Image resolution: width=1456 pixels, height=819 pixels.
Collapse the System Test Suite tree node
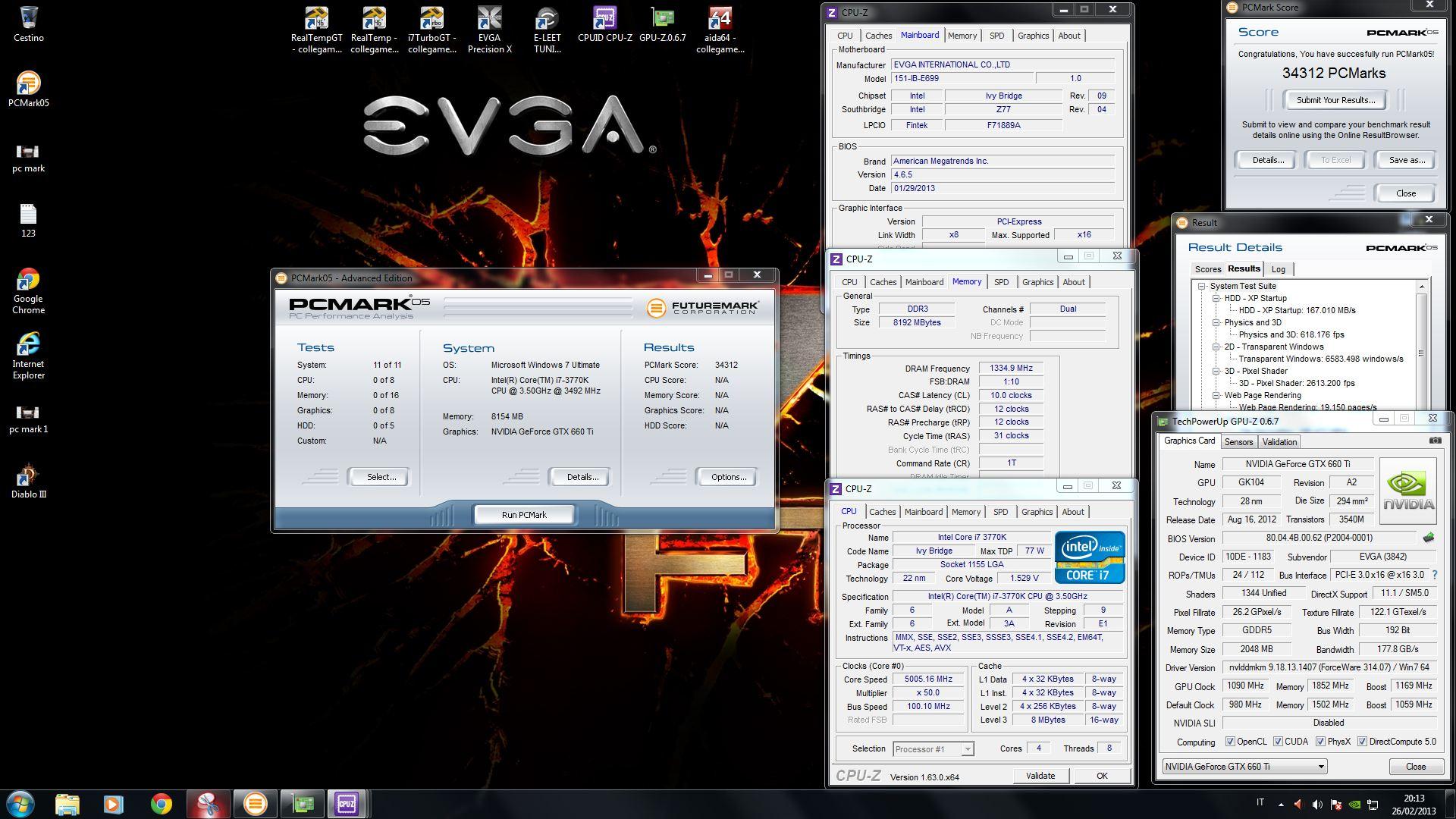click(1202, 286)
